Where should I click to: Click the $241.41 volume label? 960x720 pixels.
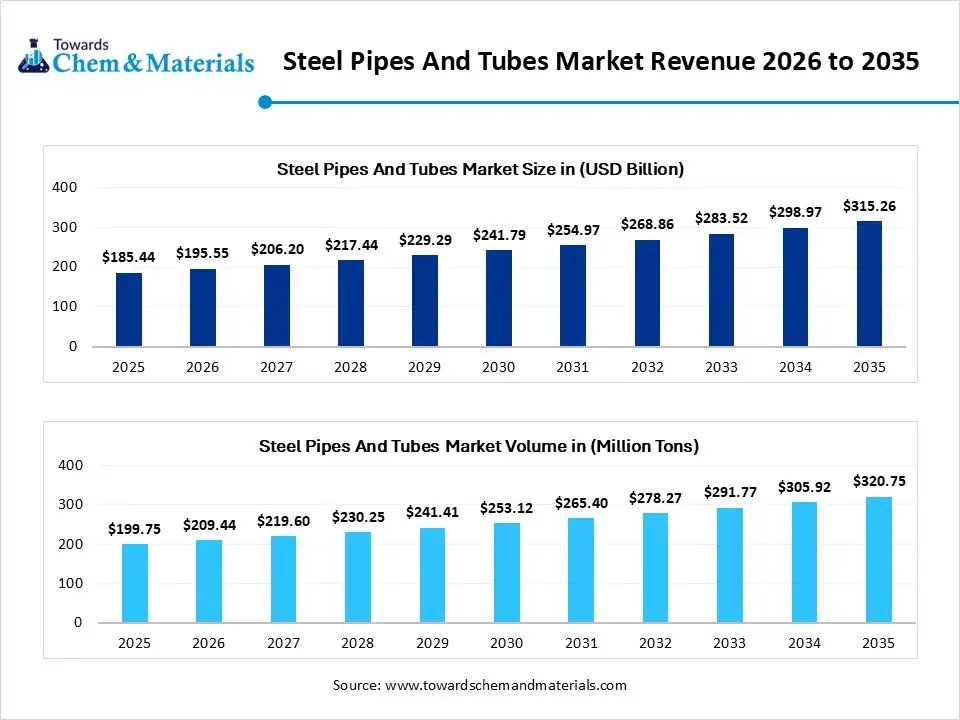click(x=432, y=512)
